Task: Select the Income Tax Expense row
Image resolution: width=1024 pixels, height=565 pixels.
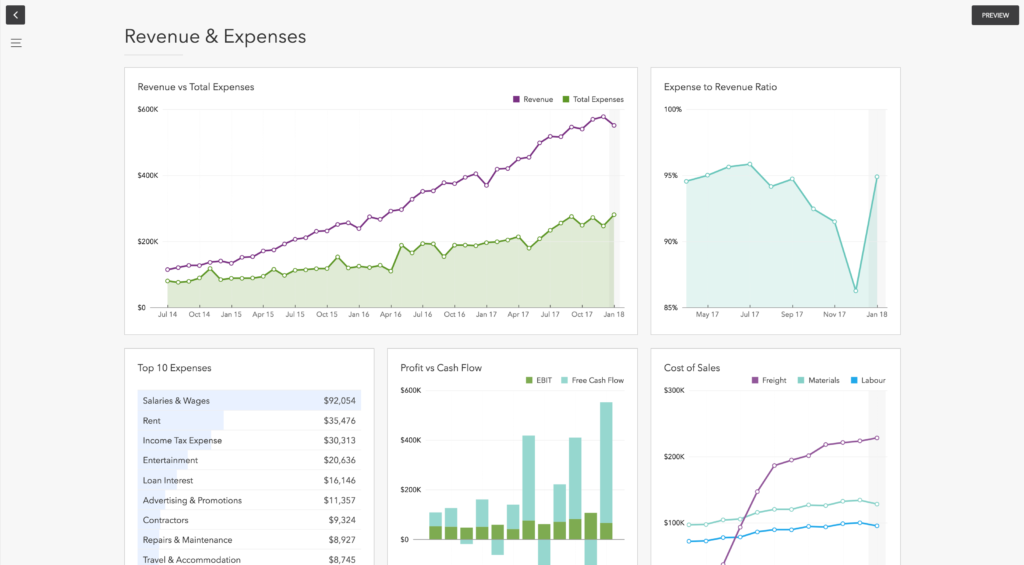Action: pyautogui.click(x=249, y=441)
